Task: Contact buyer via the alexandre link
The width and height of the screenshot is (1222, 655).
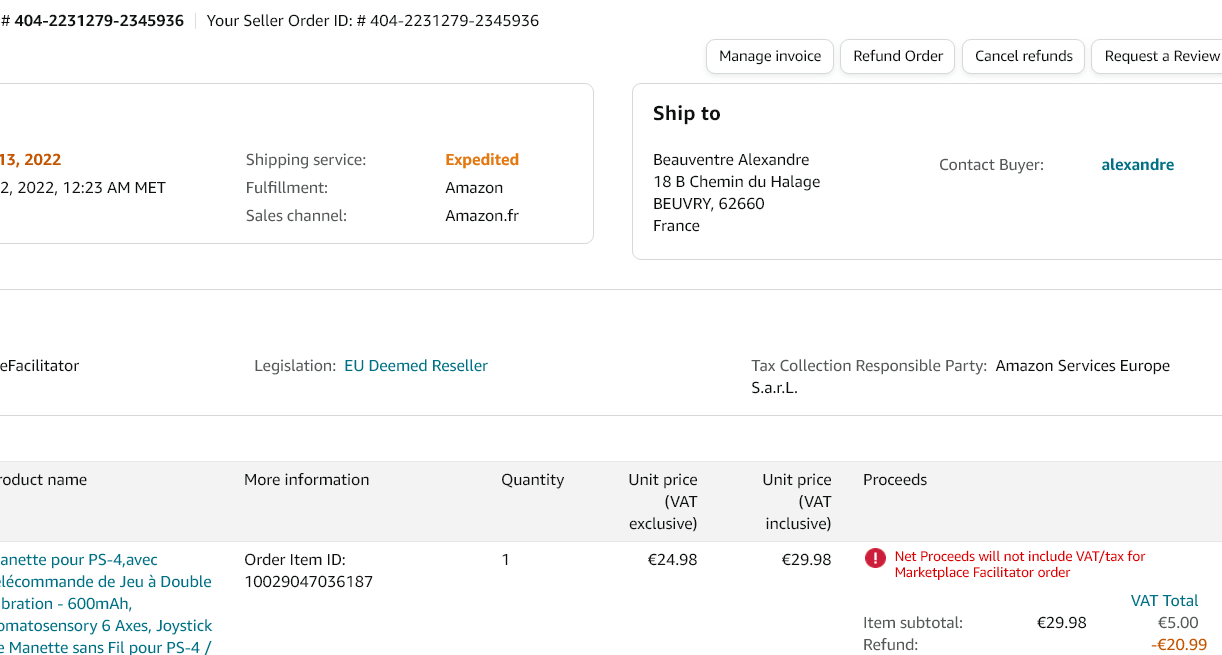Action: [x=1137, y=165]
